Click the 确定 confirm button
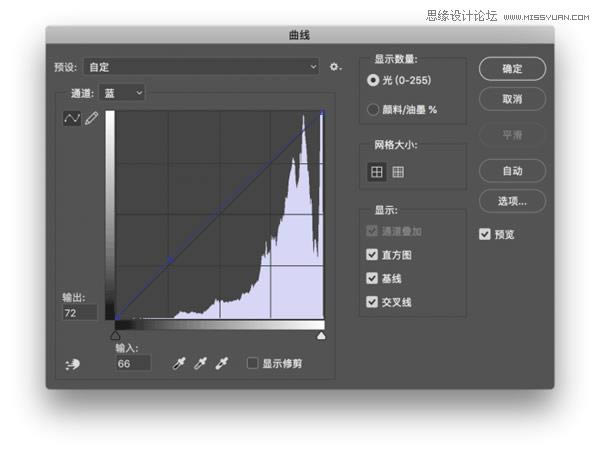 [x=512, y=69]
